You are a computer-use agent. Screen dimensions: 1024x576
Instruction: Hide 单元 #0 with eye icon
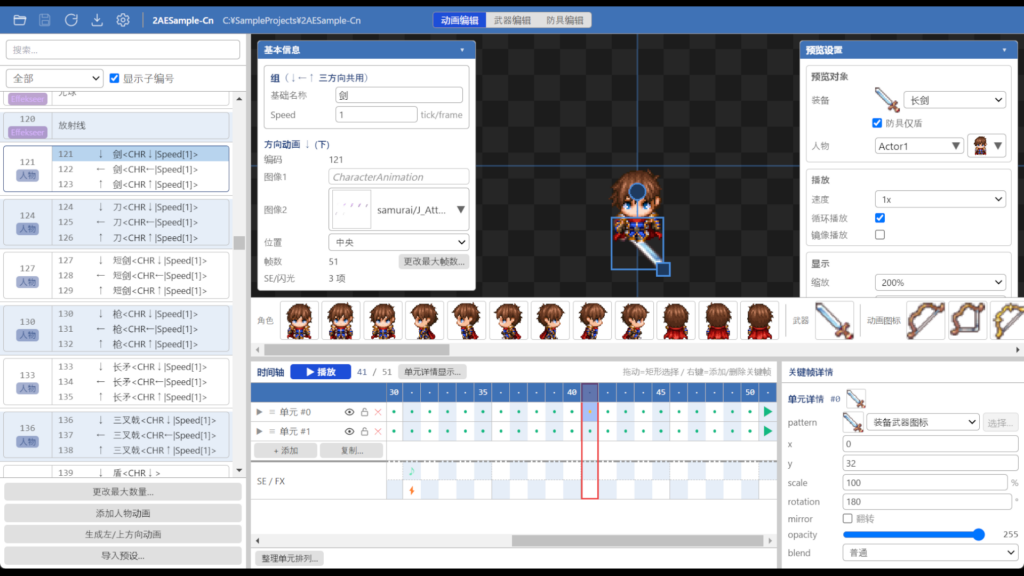[x=349, y=412]
